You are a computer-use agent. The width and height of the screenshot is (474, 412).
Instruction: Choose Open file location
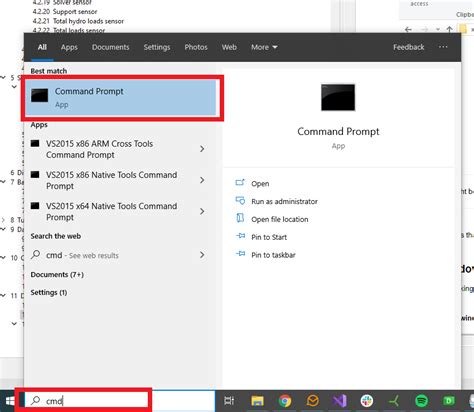click(280, 219)
